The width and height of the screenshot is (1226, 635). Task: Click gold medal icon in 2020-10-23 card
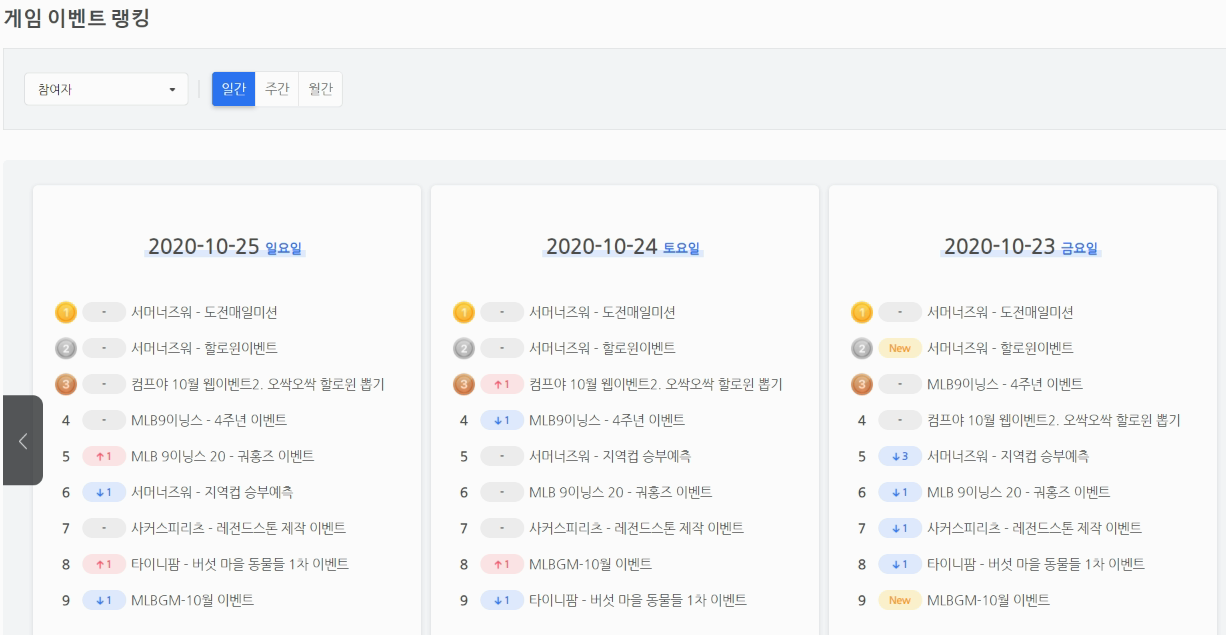(862, 312)
